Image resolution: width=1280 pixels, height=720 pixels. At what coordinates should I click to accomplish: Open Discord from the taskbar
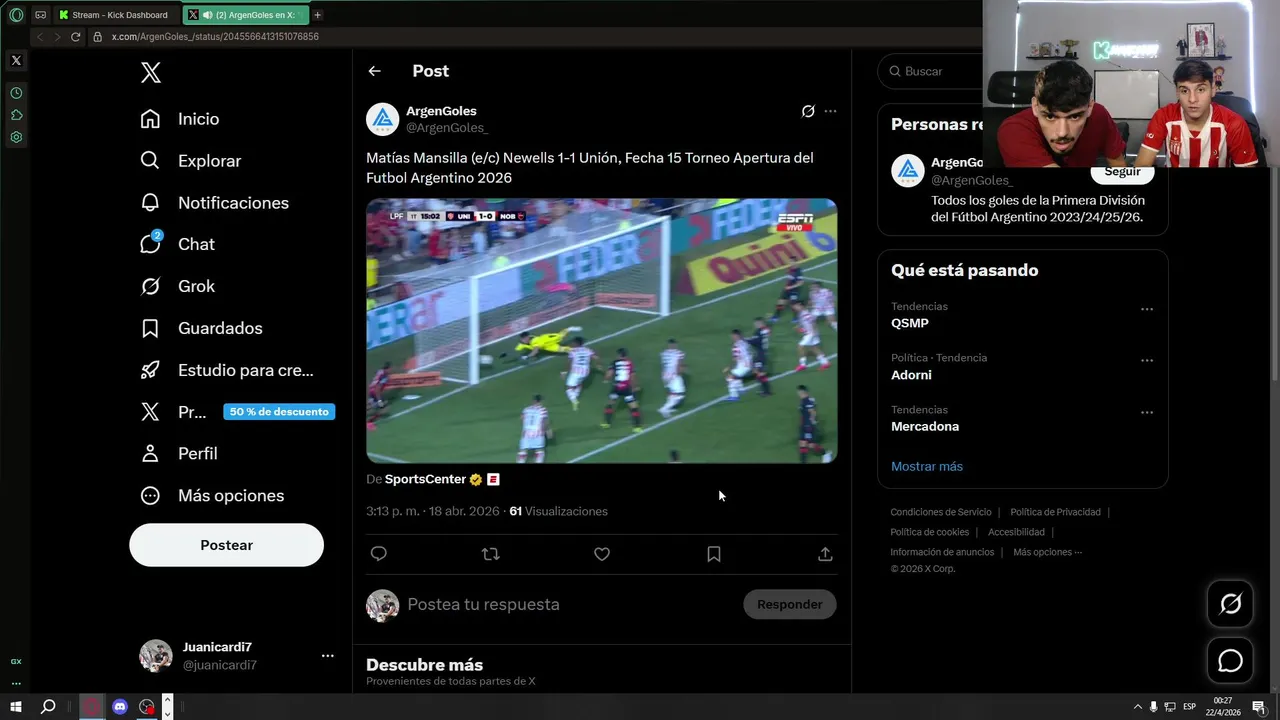(120, 707)
